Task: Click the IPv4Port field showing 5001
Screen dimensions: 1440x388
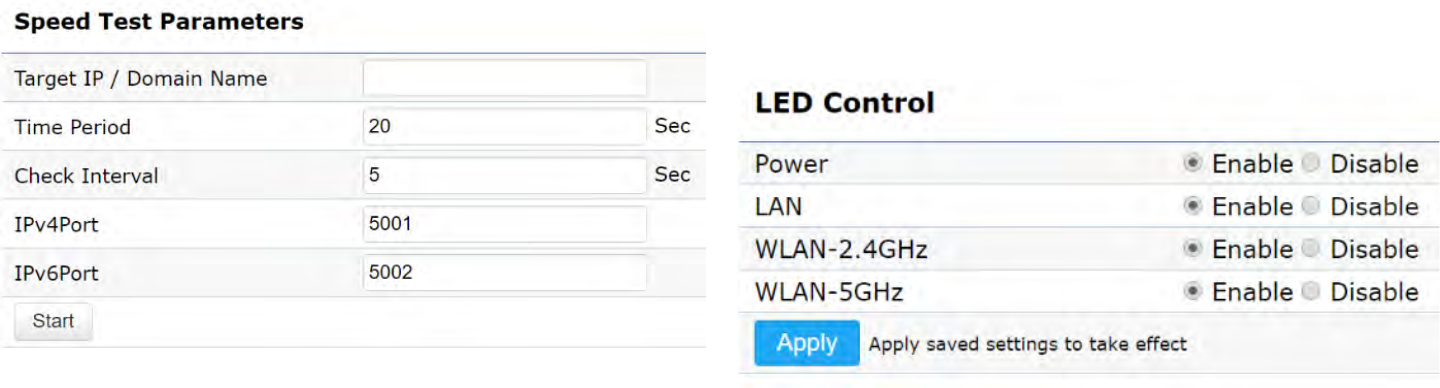Action: pyautogui.click(x=505, y=224)
